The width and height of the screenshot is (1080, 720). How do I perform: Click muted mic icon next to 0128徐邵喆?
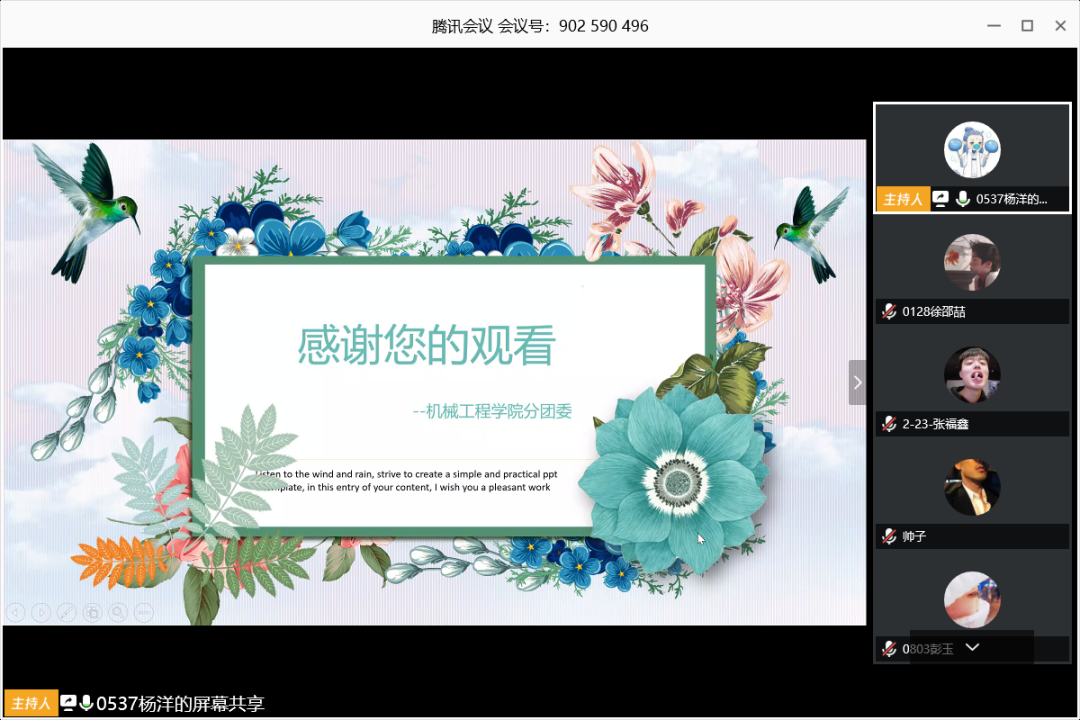click(x=888, y=312)
